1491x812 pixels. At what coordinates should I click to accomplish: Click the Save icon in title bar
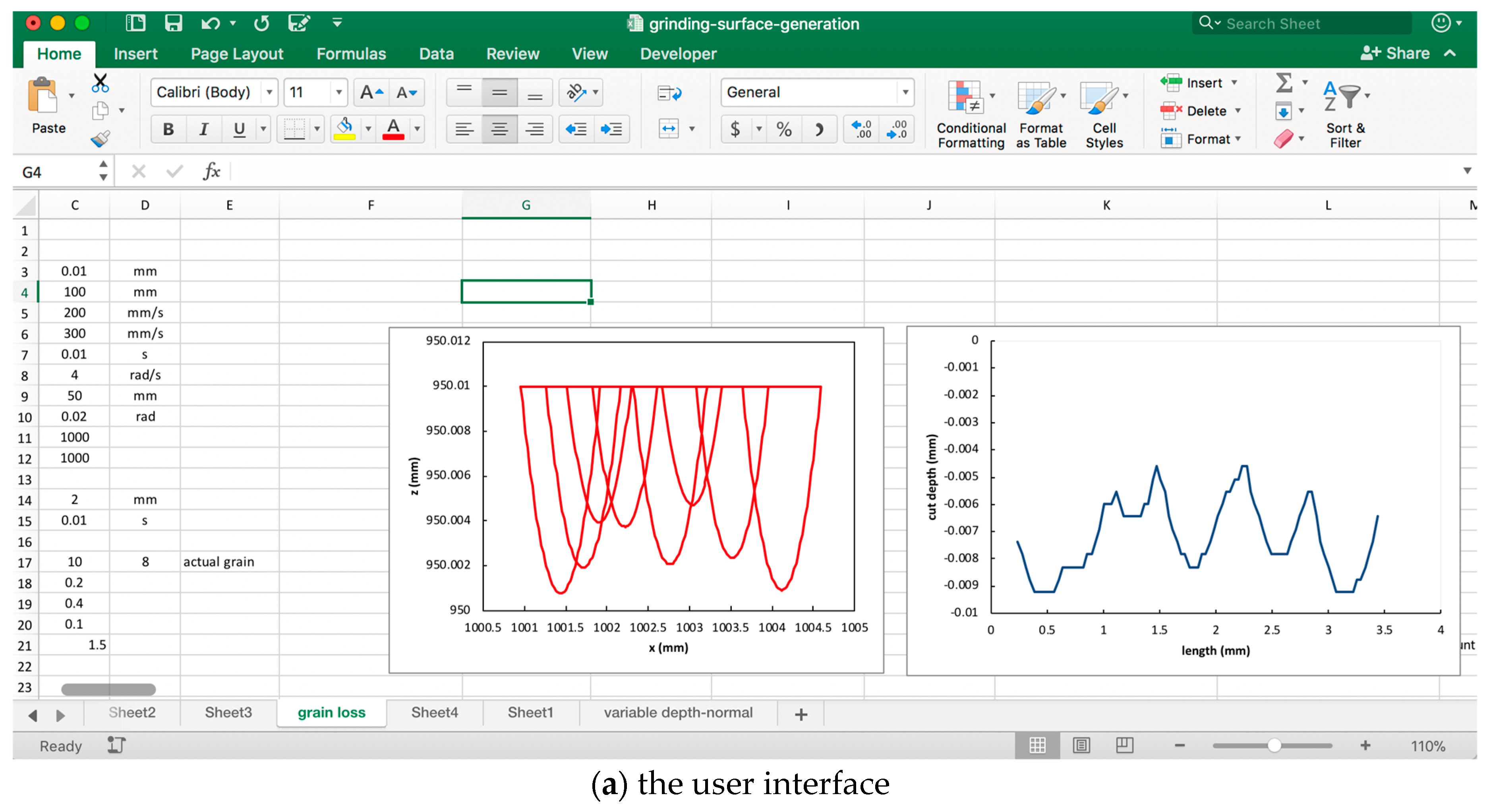pyautogui.click(x=173, y=23)
